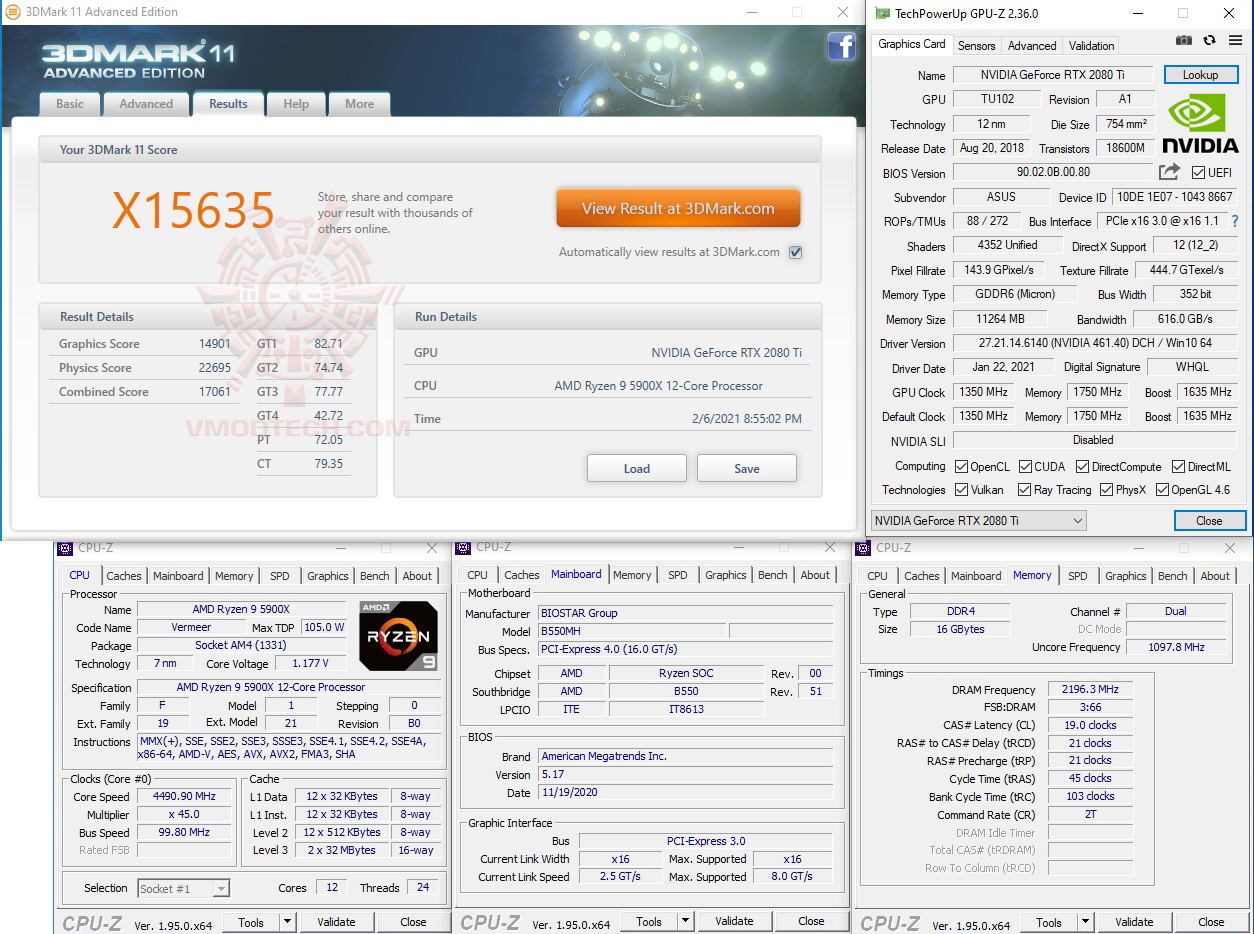This screenshot has height=934, width=1254.
Task: Toggle the DirectML checkbox
Action: [x=1178, y=467]
